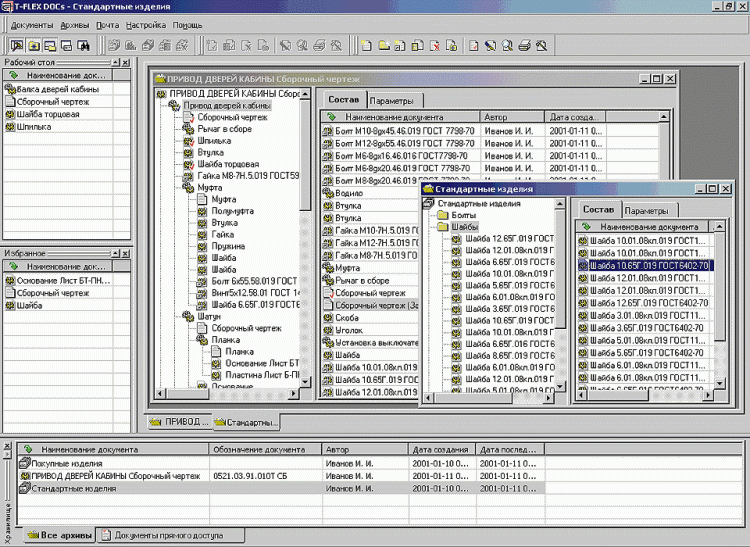The width and height of the screenshot is (750, 547).
Task: Click the green sort icon in bottom archive header
Action: (x=28, y=449)
